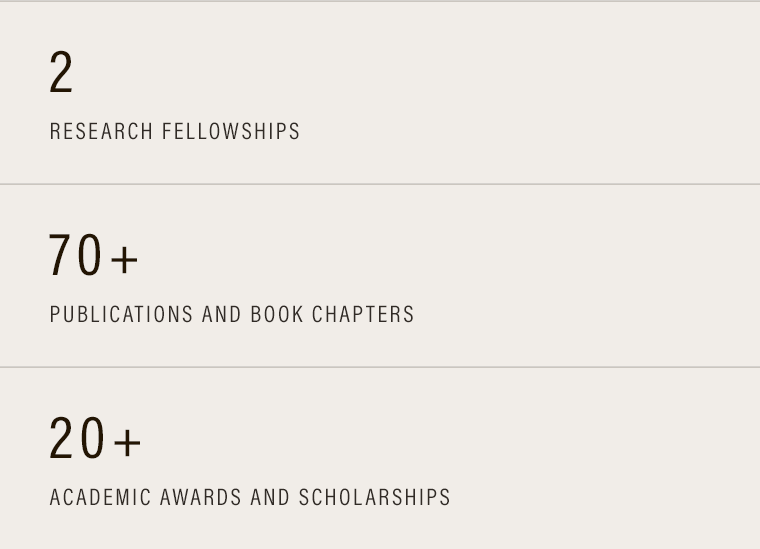This screenshot has width=760, height=549.
Task: Click the divider line below Publications and Book Chapters
Action: pos(380,366)
